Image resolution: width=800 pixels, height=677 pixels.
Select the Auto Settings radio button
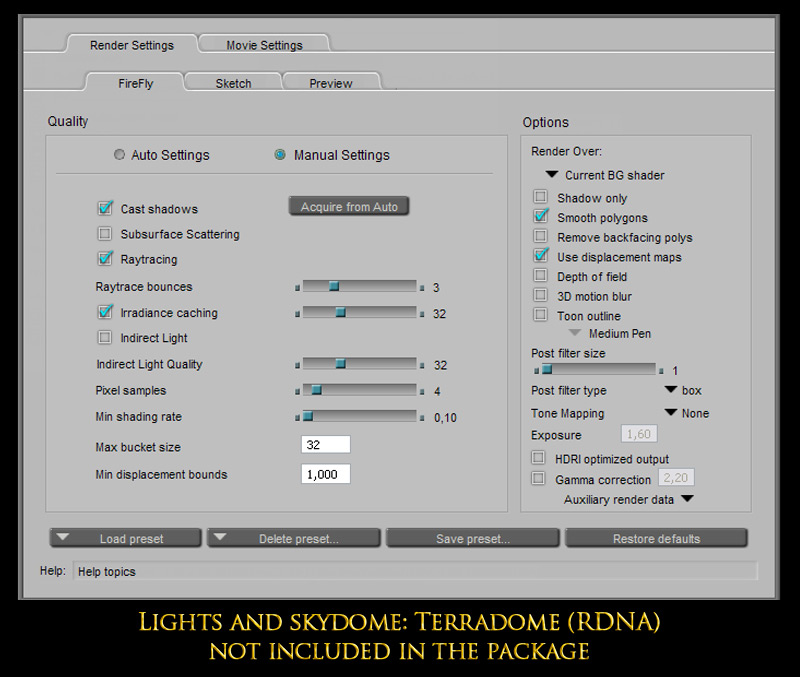tap(119, 155)
